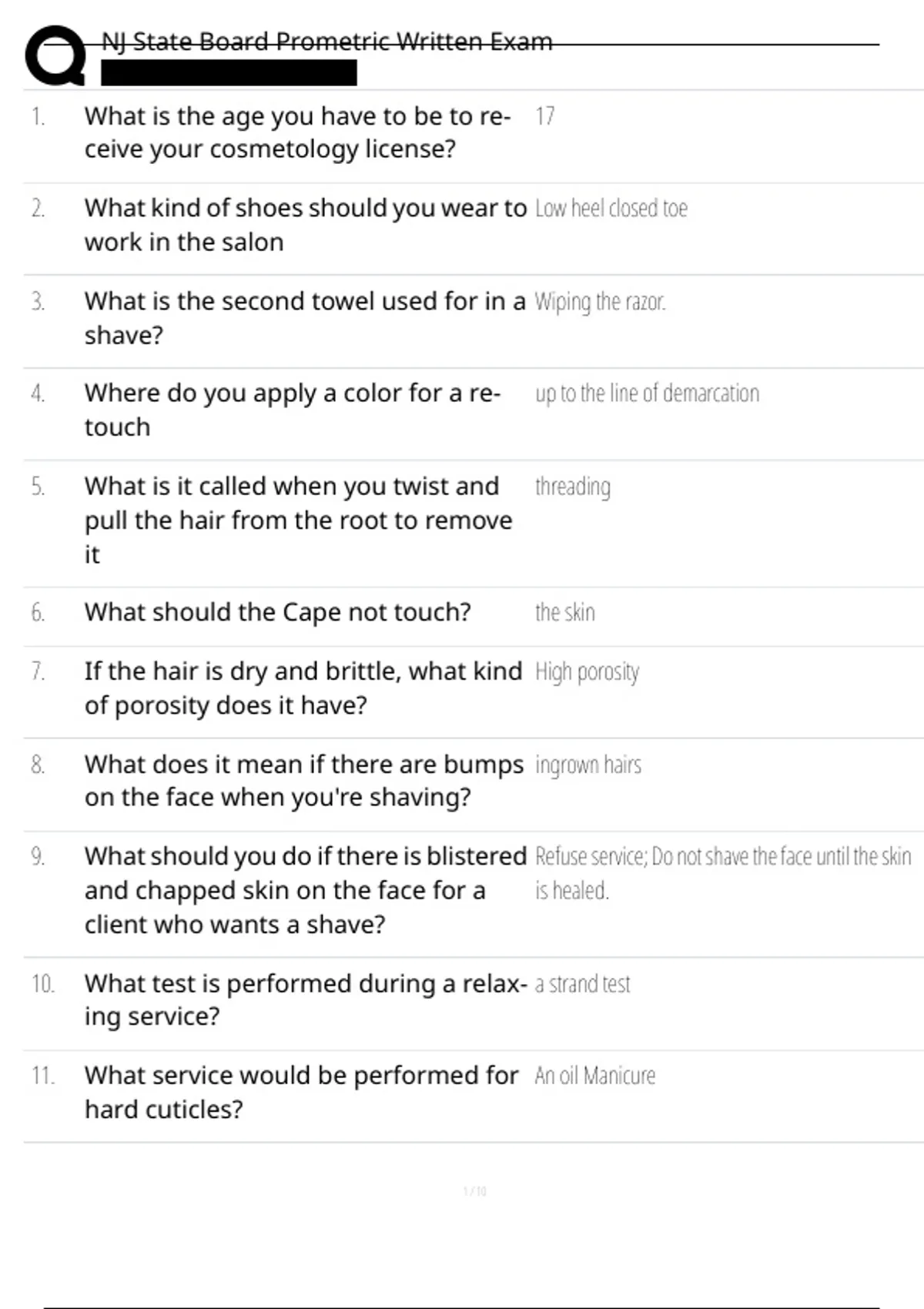Screen dimensions: 924x1309
Task: Select the "What should the Cape not touch?" question
Action: point(277,612)
